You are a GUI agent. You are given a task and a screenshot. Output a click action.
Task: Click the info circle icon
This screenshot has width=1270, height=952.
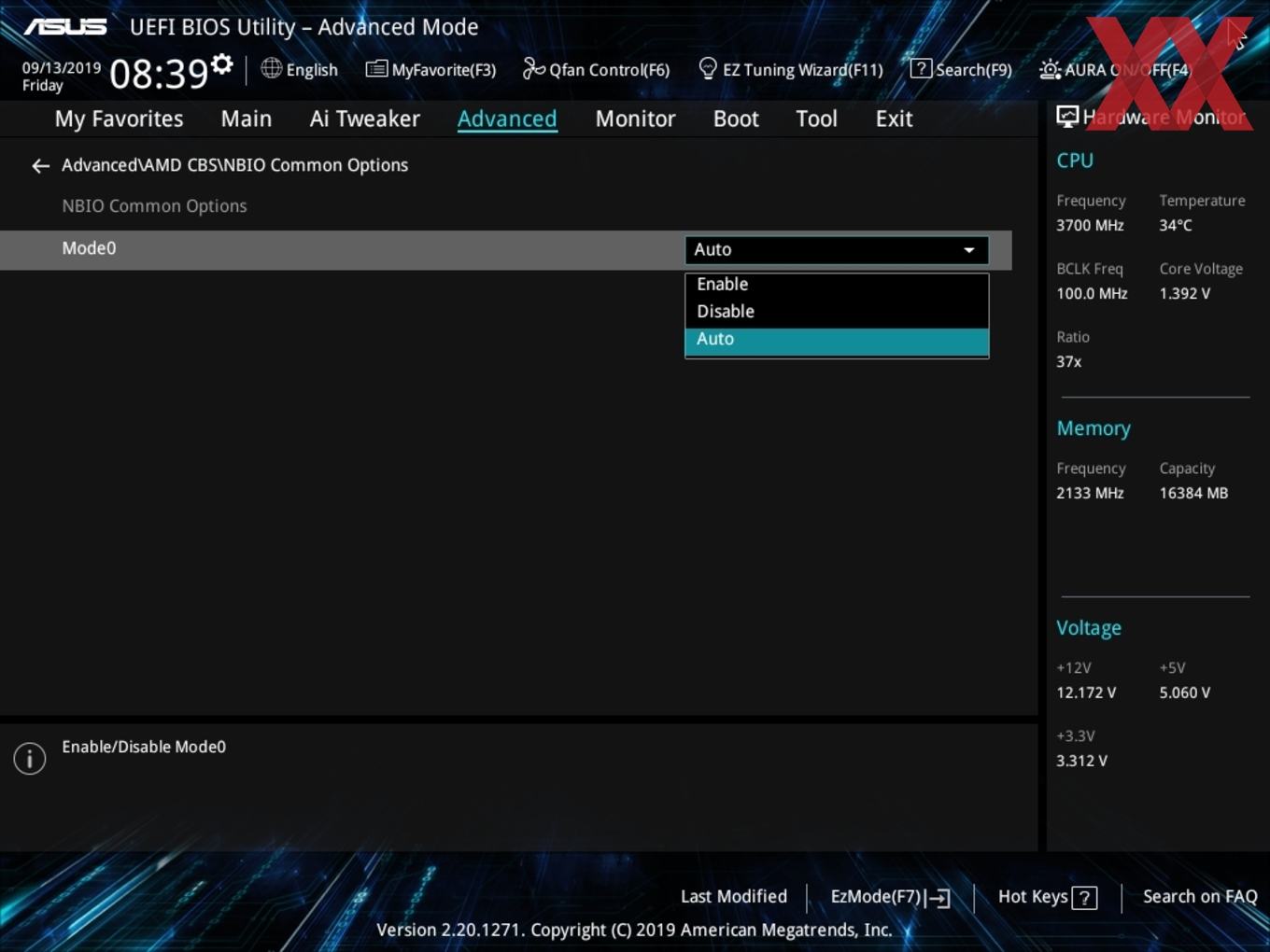coord(30,759)
